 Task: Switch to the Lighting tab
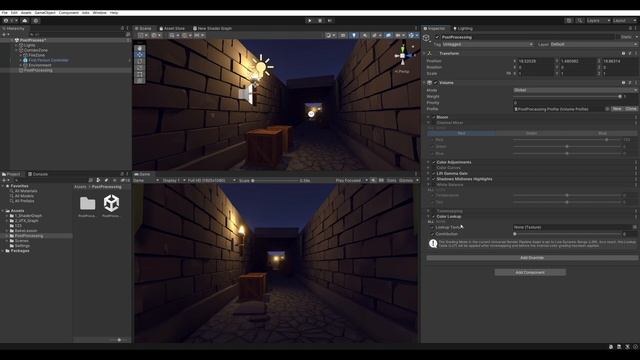click(463, 29)
